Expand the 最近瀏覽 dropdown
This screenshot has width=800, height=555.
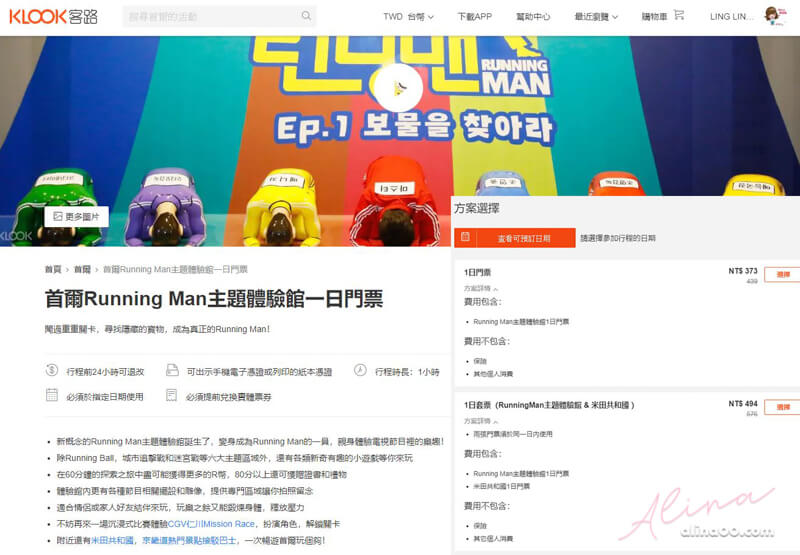pyautogui.click(x=596, y=16)
